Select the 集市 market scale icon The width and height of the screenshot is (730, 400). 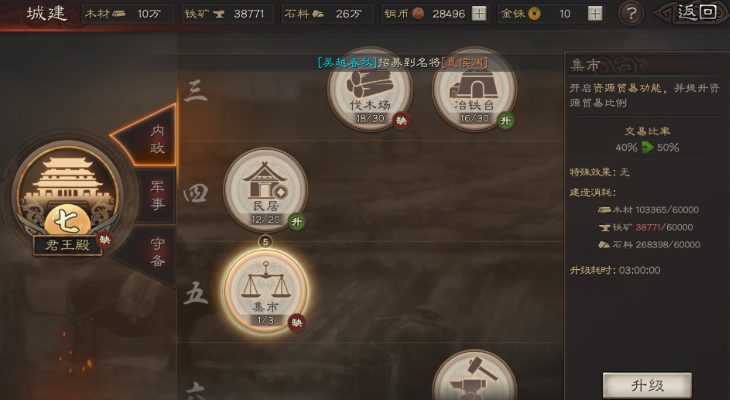point(265,291)
